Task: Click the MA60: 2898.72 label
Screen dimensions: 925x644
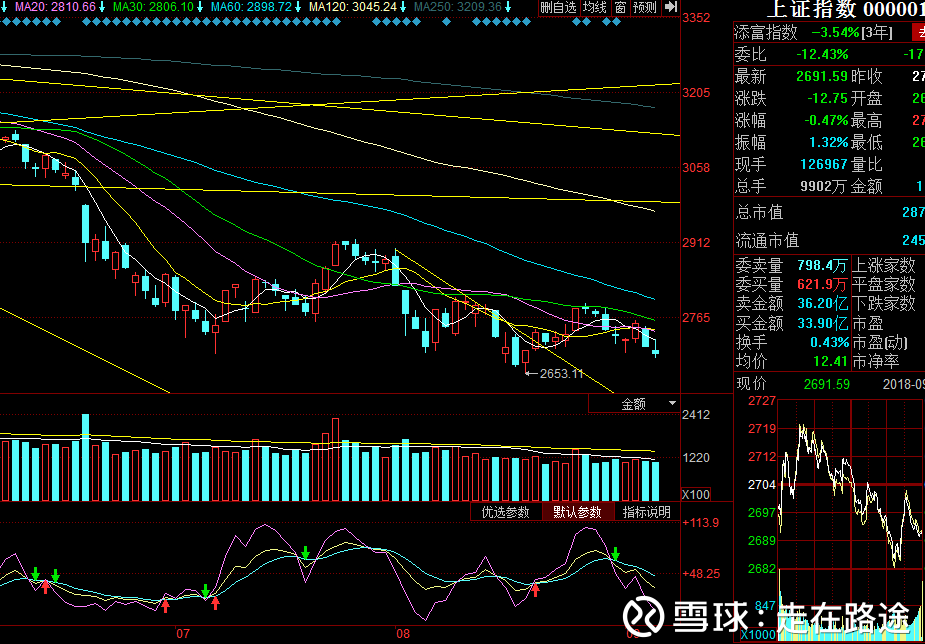Action: point(251,7)
